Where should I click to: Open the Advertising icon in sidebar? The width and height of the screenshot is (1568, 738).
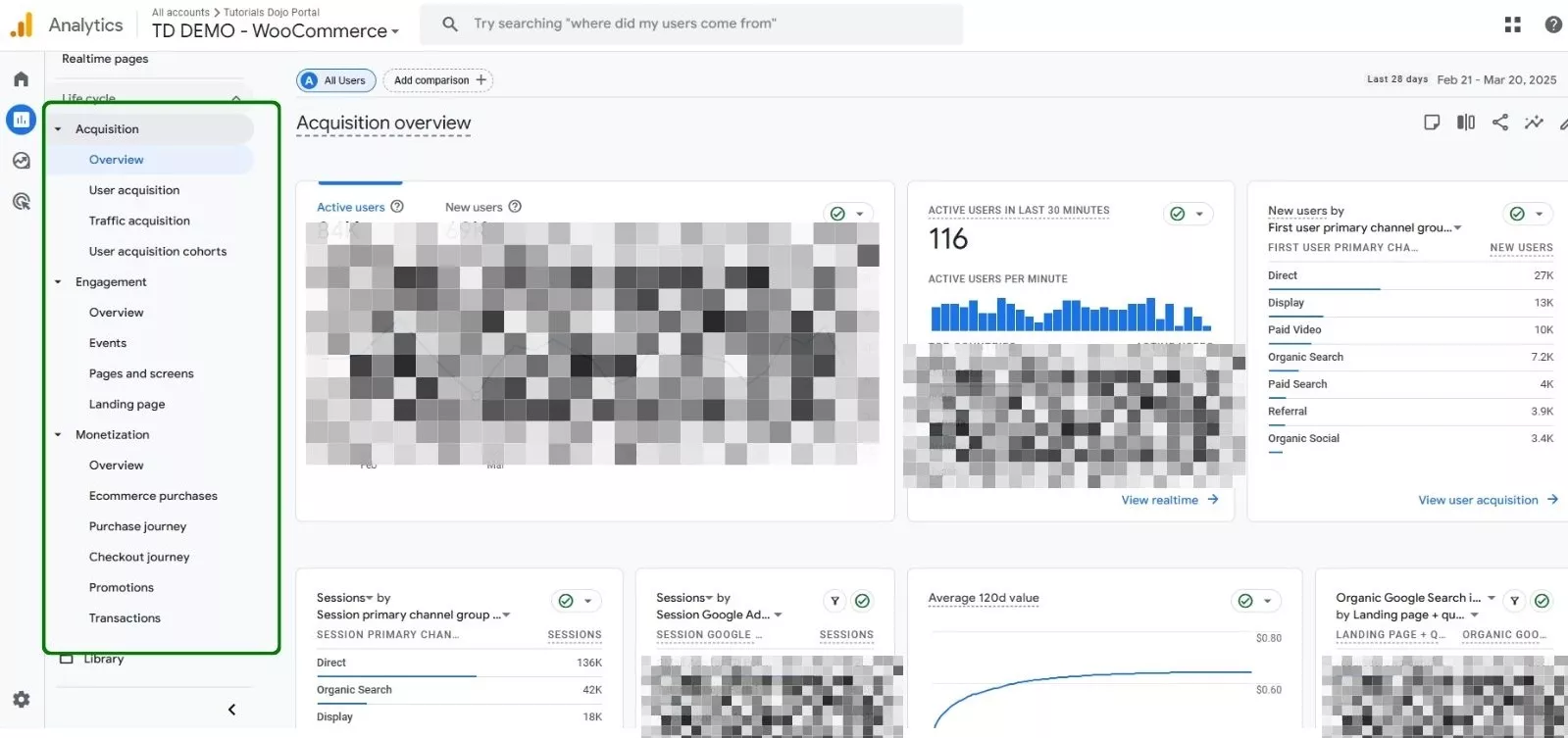21,202
